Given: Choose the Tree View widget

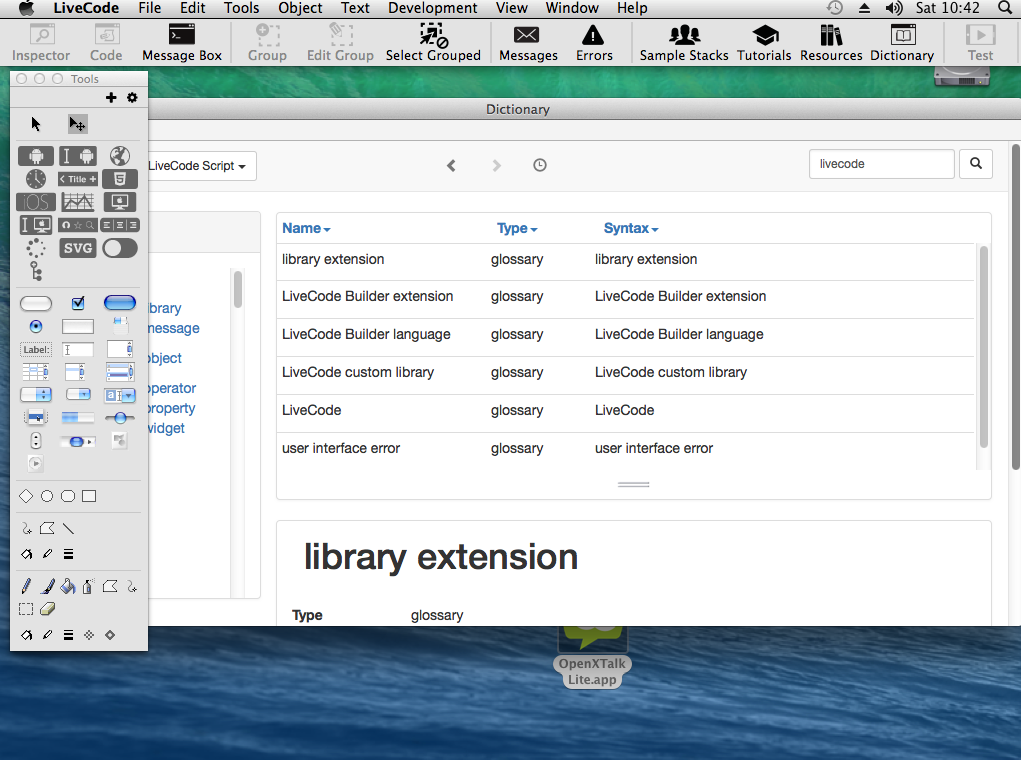Looking at the screenshot, I should pos(36,271).
